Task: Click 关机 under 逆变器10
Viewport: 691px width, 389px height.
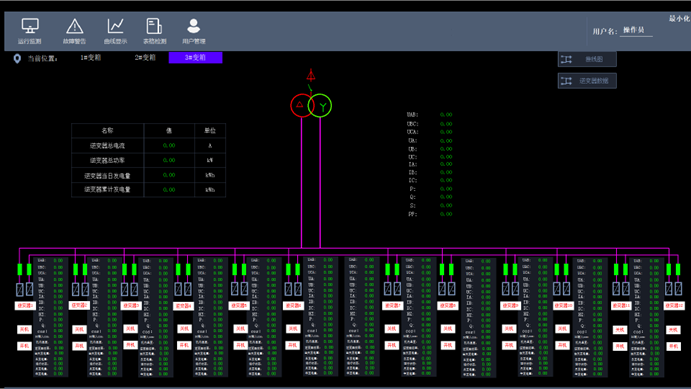Action: pos(562,329)
